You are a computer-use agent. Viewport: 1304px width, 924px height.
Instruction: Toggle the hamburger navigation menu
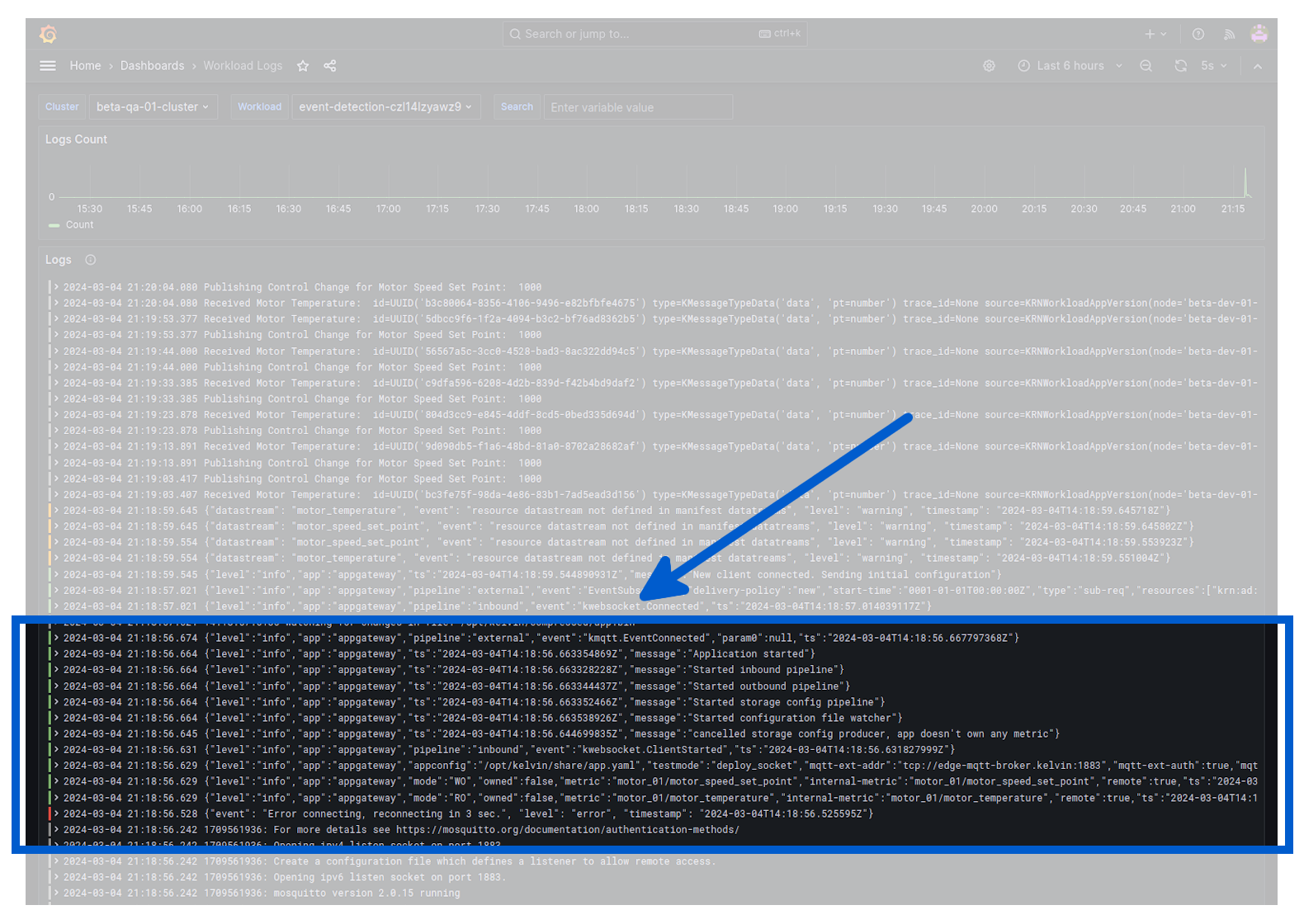coord(48,66)
